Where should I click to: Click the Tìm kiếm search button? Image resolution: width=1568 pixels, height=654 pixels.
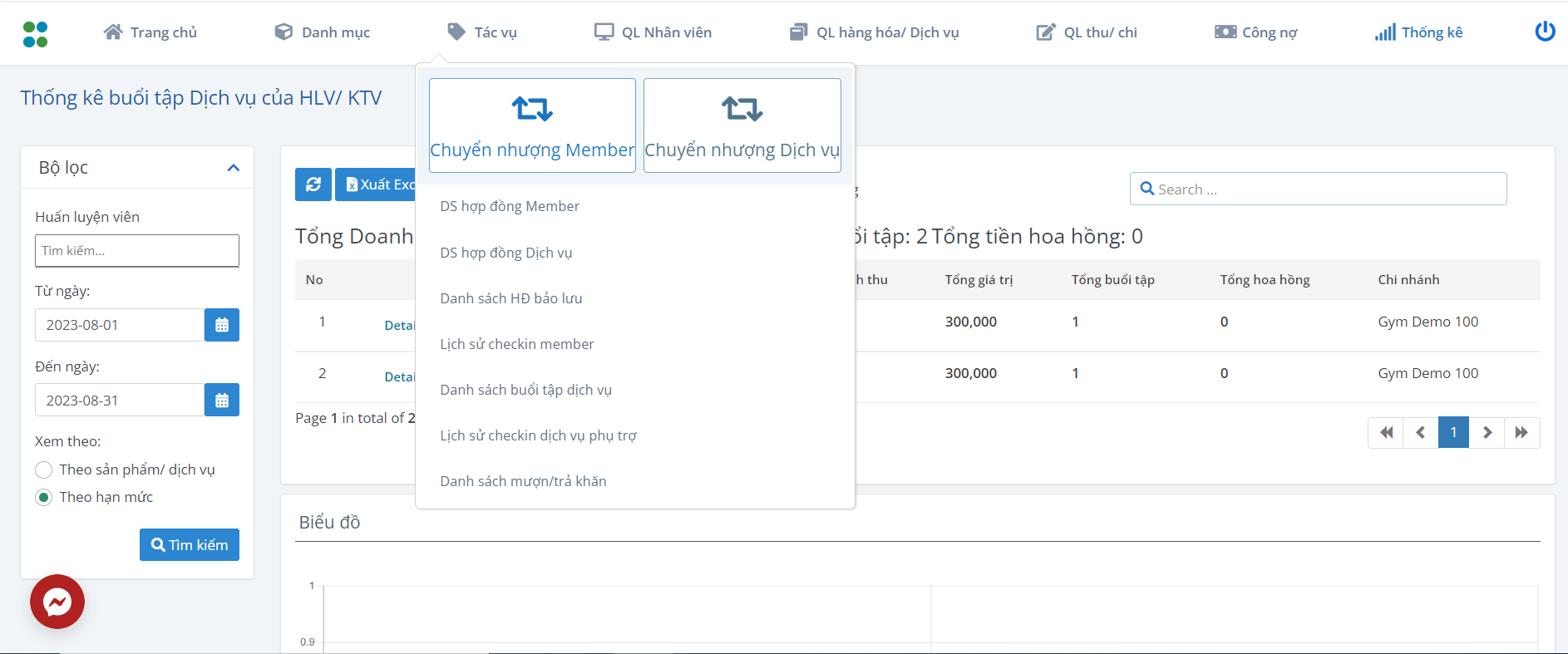(190, 545)
